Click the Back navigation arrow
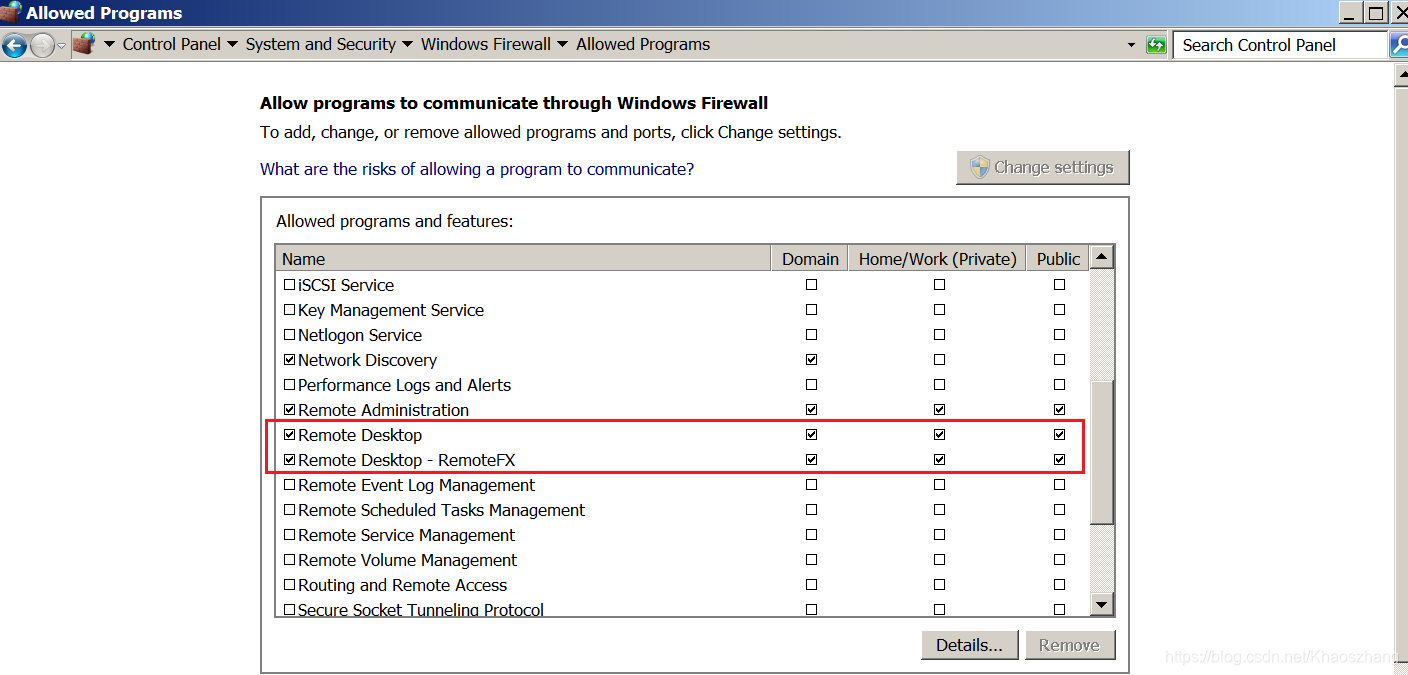This screenshot has width=1408, height=675. (x=14, y=45)
